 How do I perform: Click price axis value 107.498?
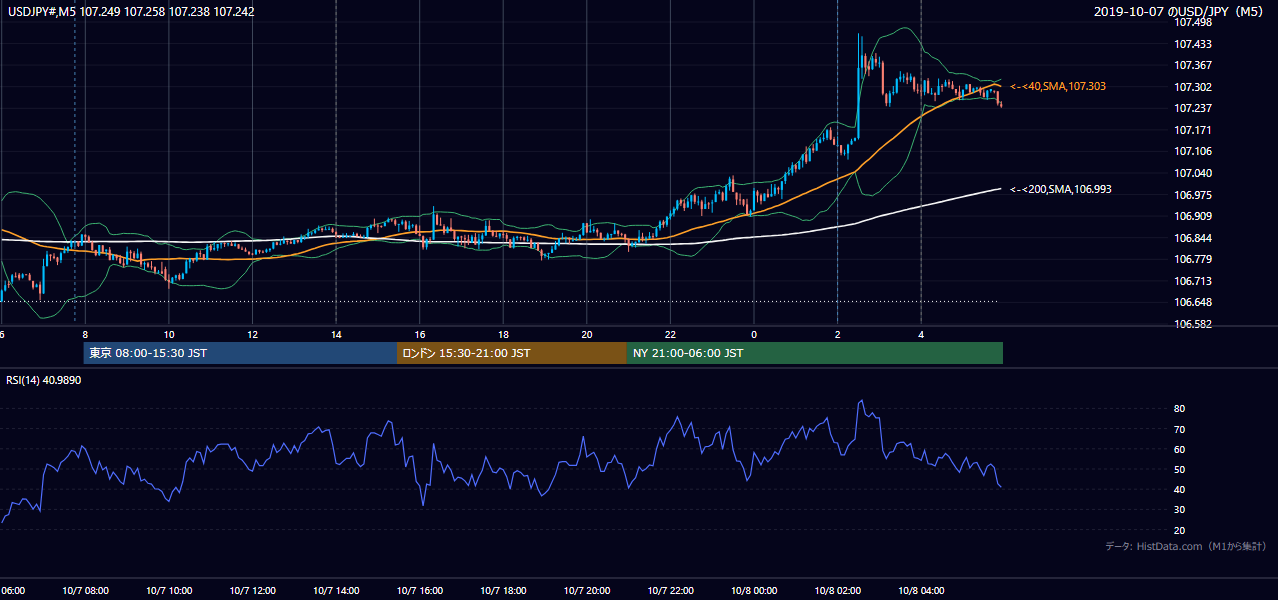coord(1193,23)
